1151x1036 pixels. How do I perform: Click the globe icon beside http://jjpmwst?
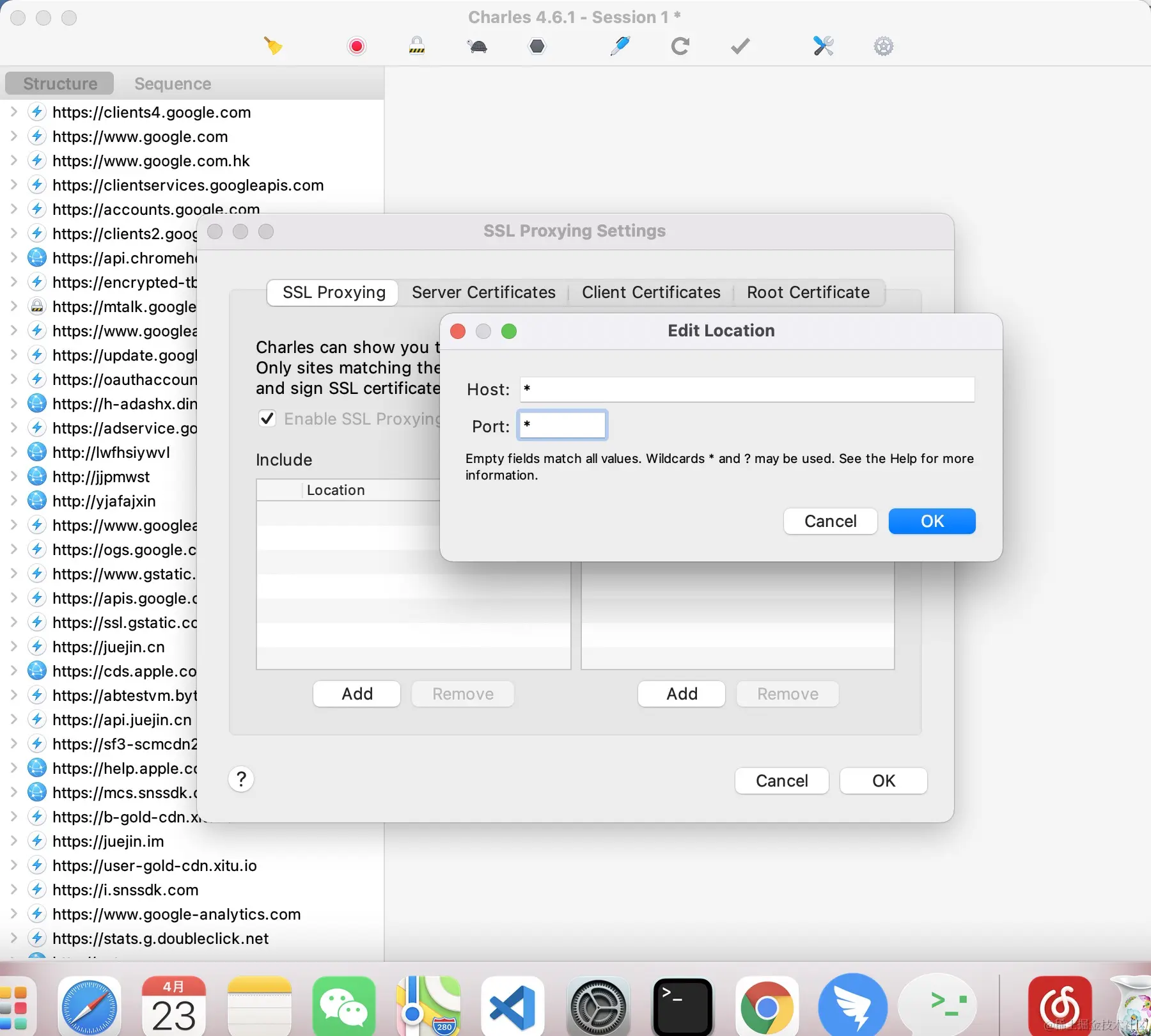[x=37, y=476]
